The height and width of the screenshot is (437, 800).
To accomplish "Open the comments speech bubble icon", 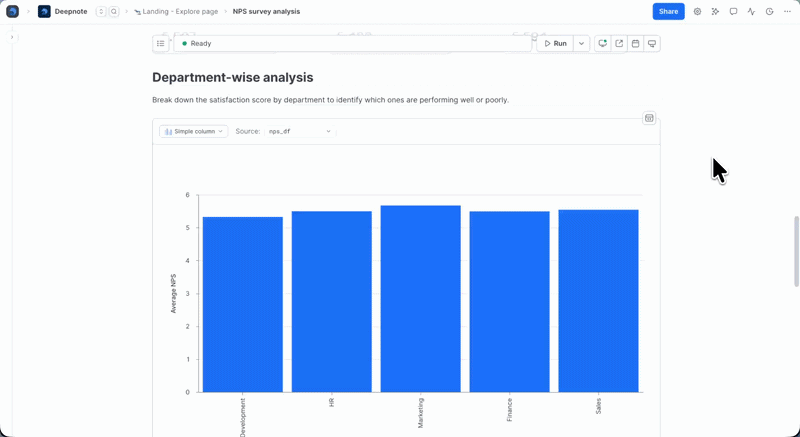I will point(733,11).
